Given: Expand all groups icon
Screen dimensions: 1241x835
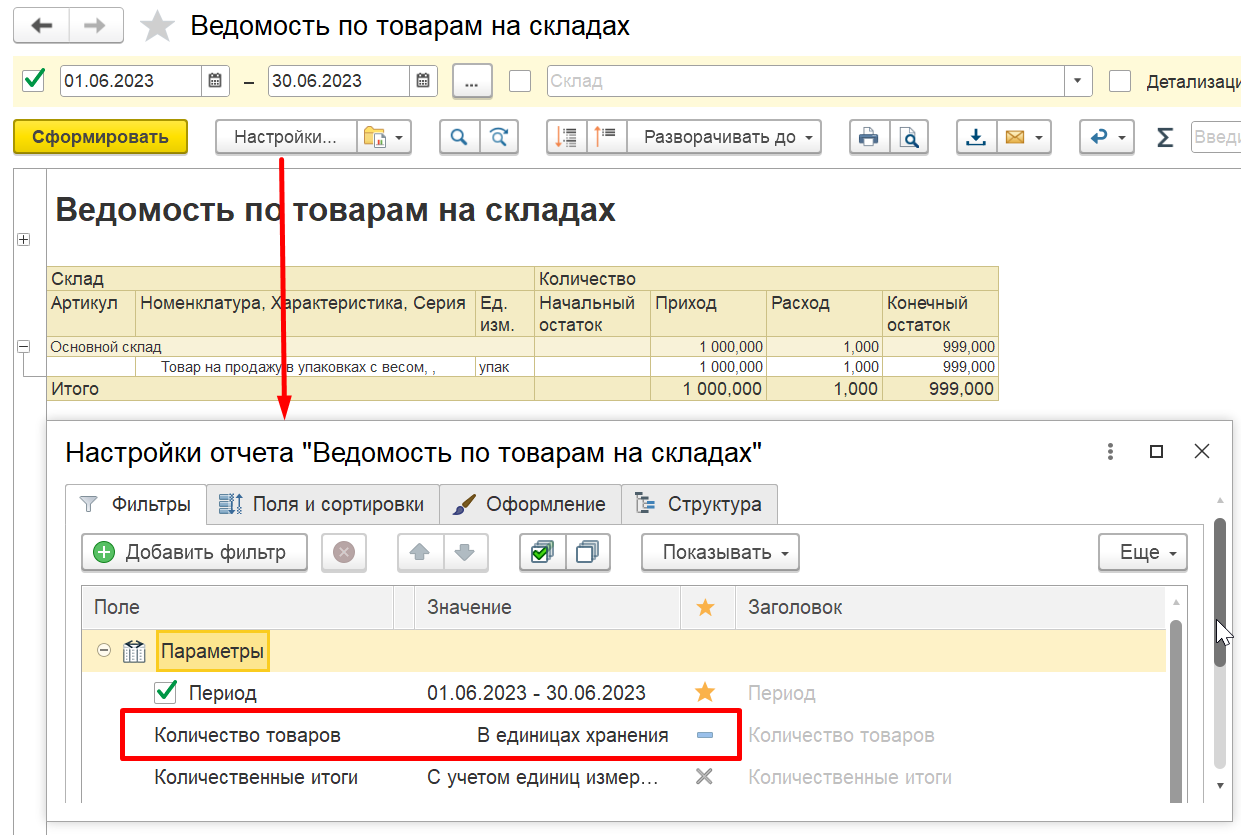Looking at the screenshot, I should [607, 137].
